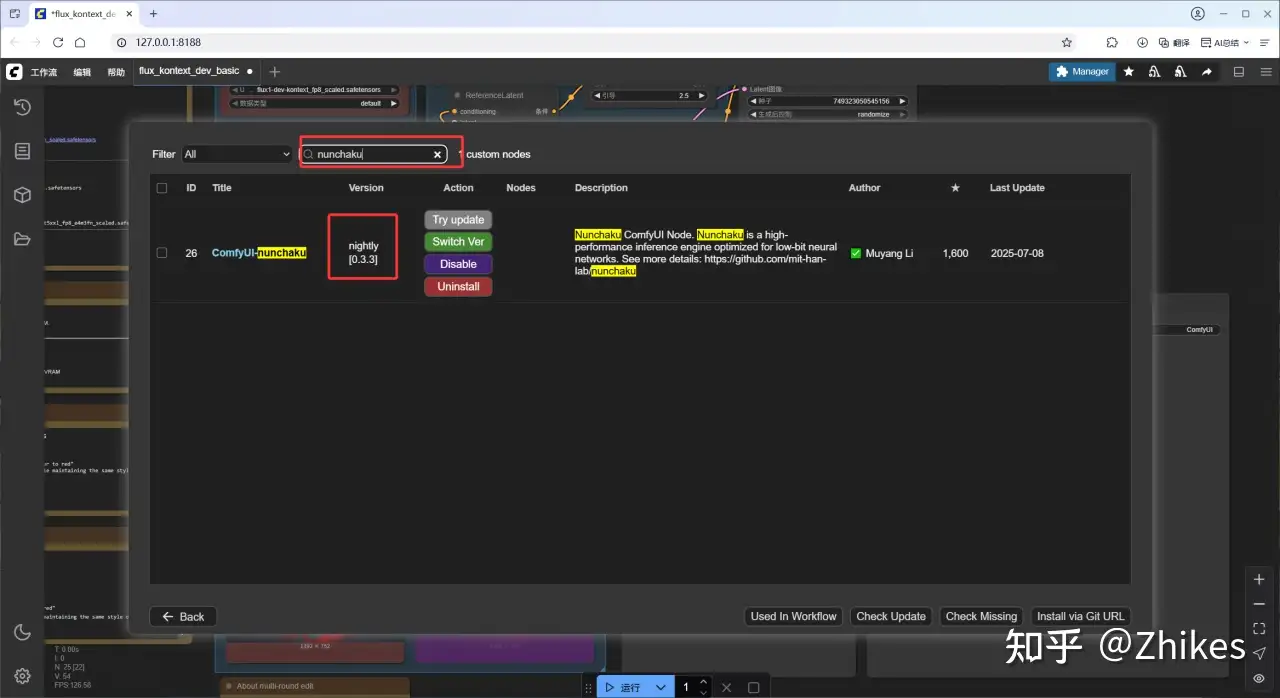The height and width of the screenshot is (698, 1280).
Task: Expand the run button dropdown arrow
Action: (660, 688)
